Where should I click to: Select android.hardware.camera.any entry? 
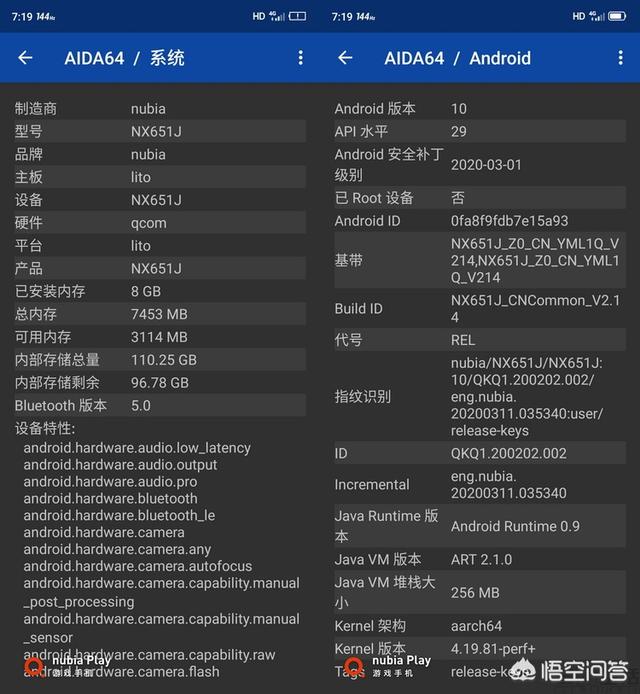tap(117, 549)
